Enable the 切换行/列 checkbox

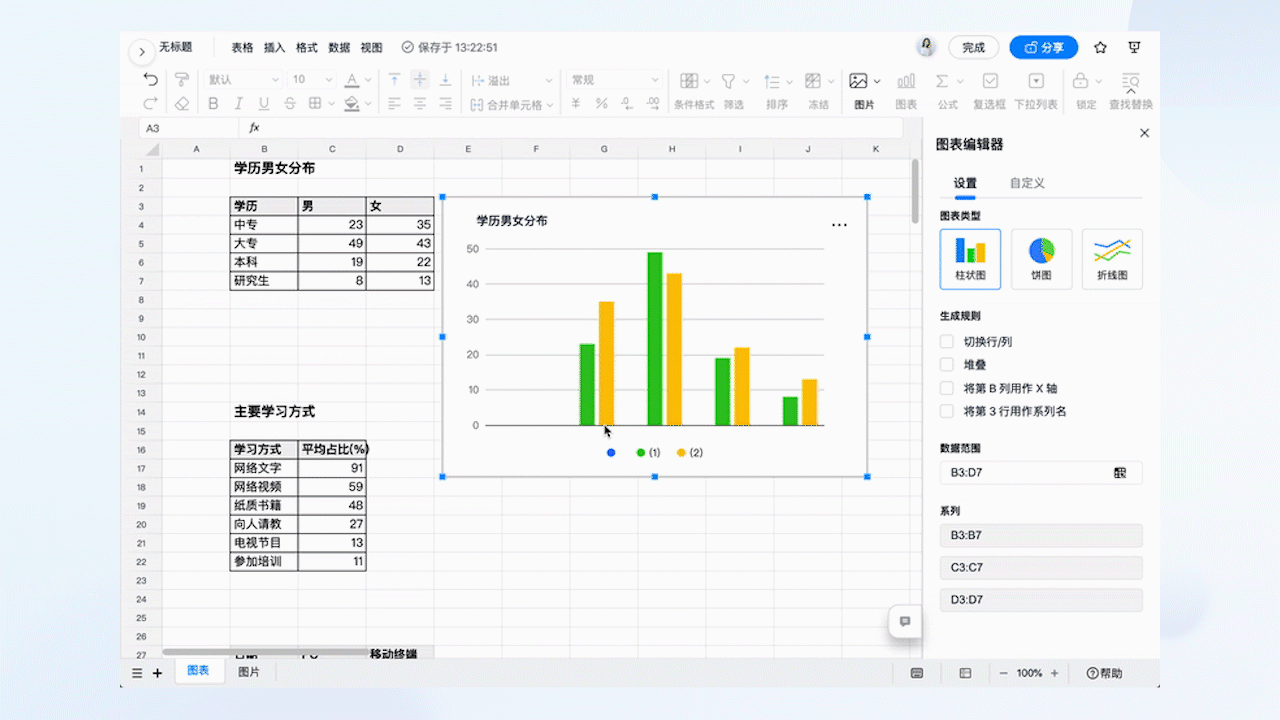click(945, 341)
